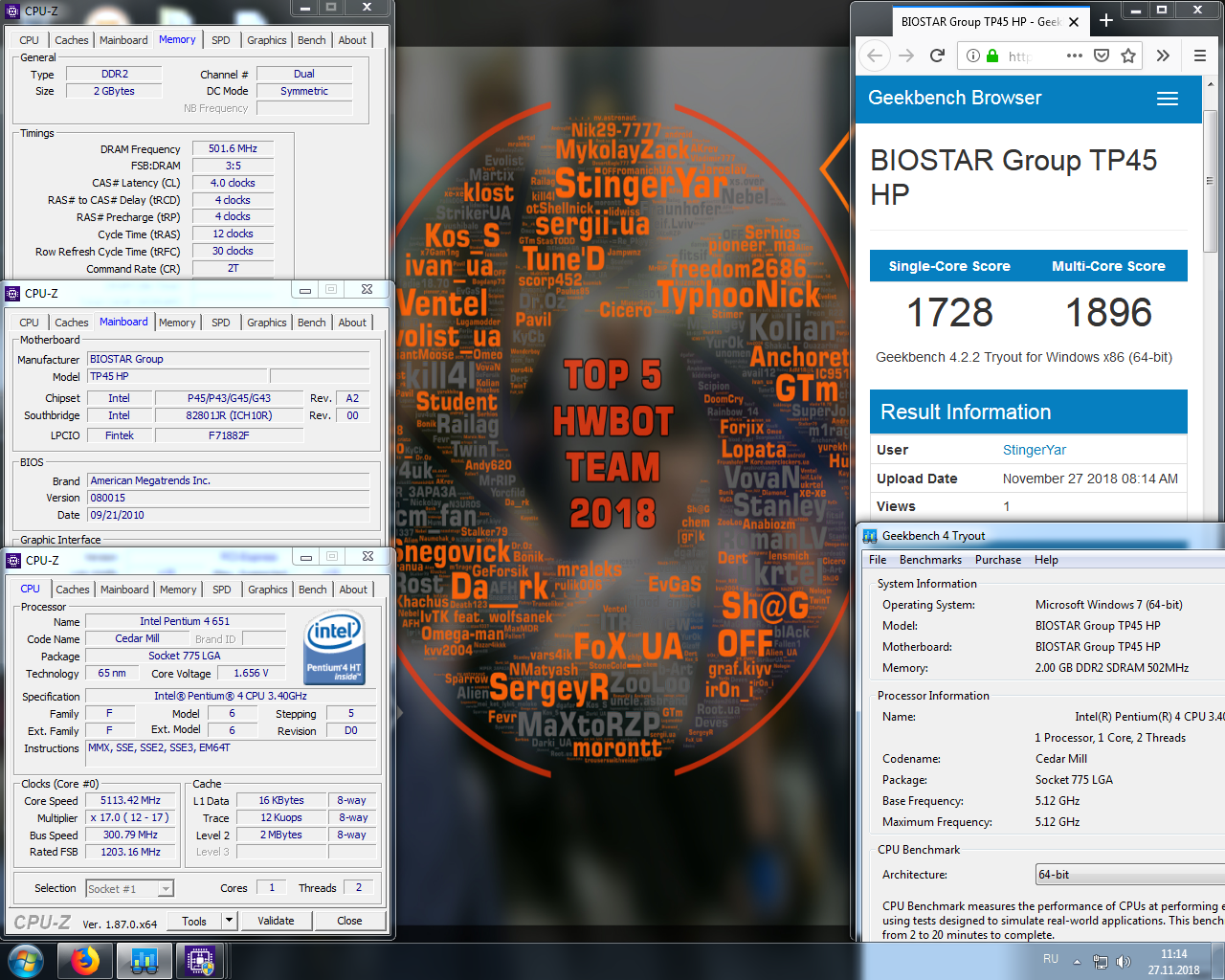Screen dimensions: 1225x980
Task: Show more tools double-chevron in Firefox
Action: (x=1163, y=56)
